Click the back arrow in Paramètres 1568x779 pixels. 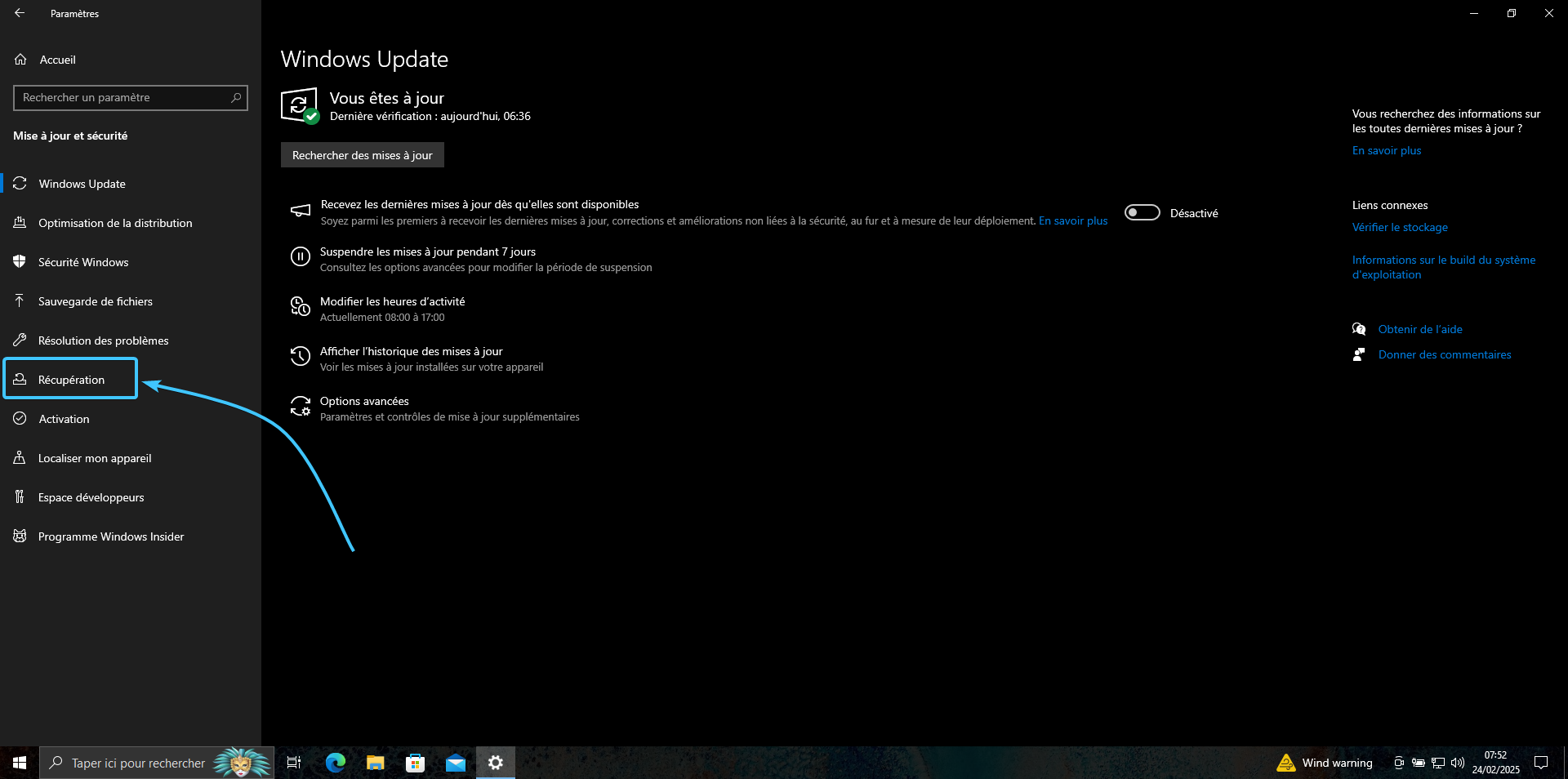click(x=20, y=13)
